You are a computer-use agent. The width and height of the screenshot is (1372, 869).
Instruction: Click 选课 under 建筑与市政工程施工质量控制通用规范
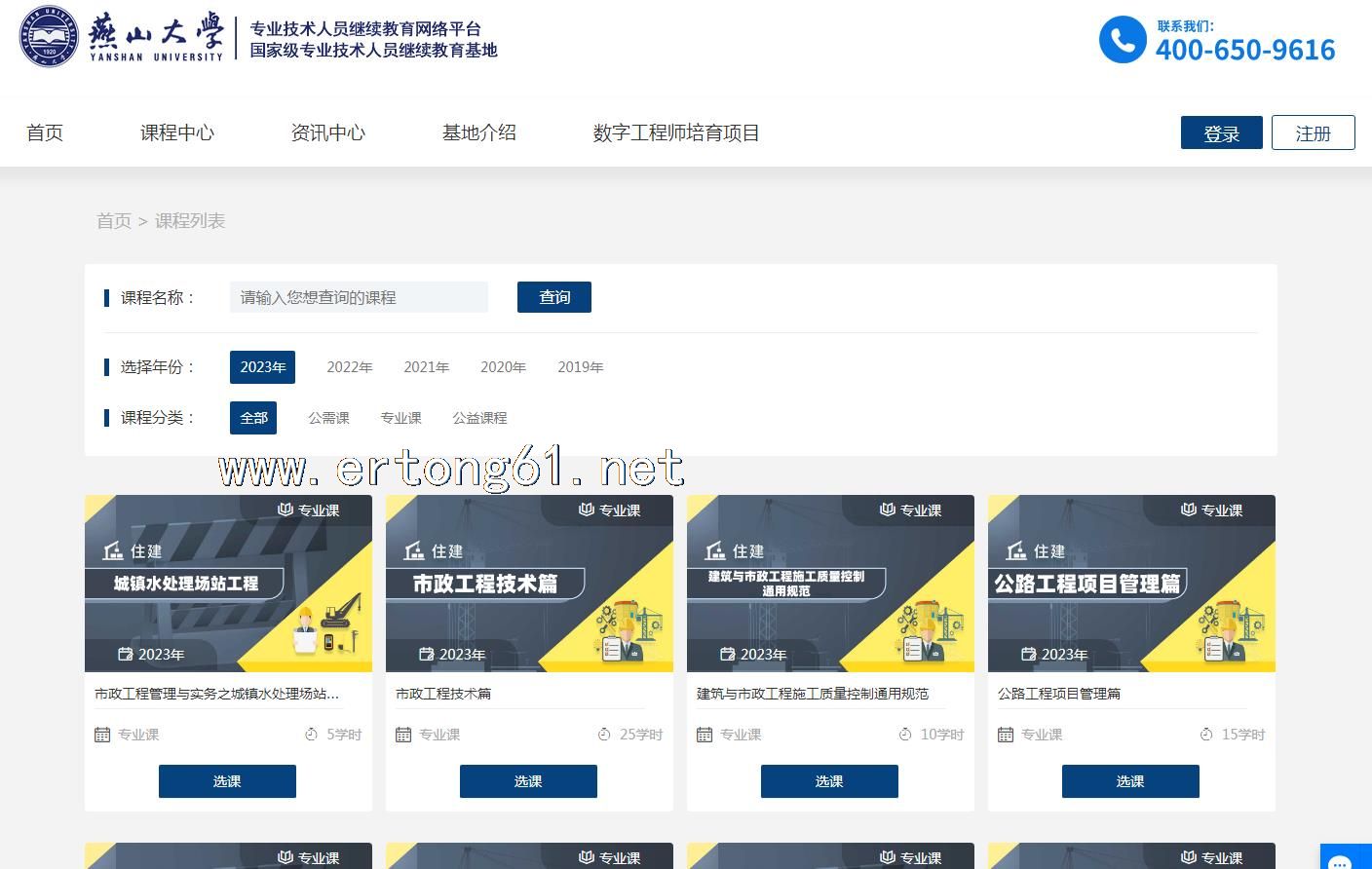coord(828,781)
